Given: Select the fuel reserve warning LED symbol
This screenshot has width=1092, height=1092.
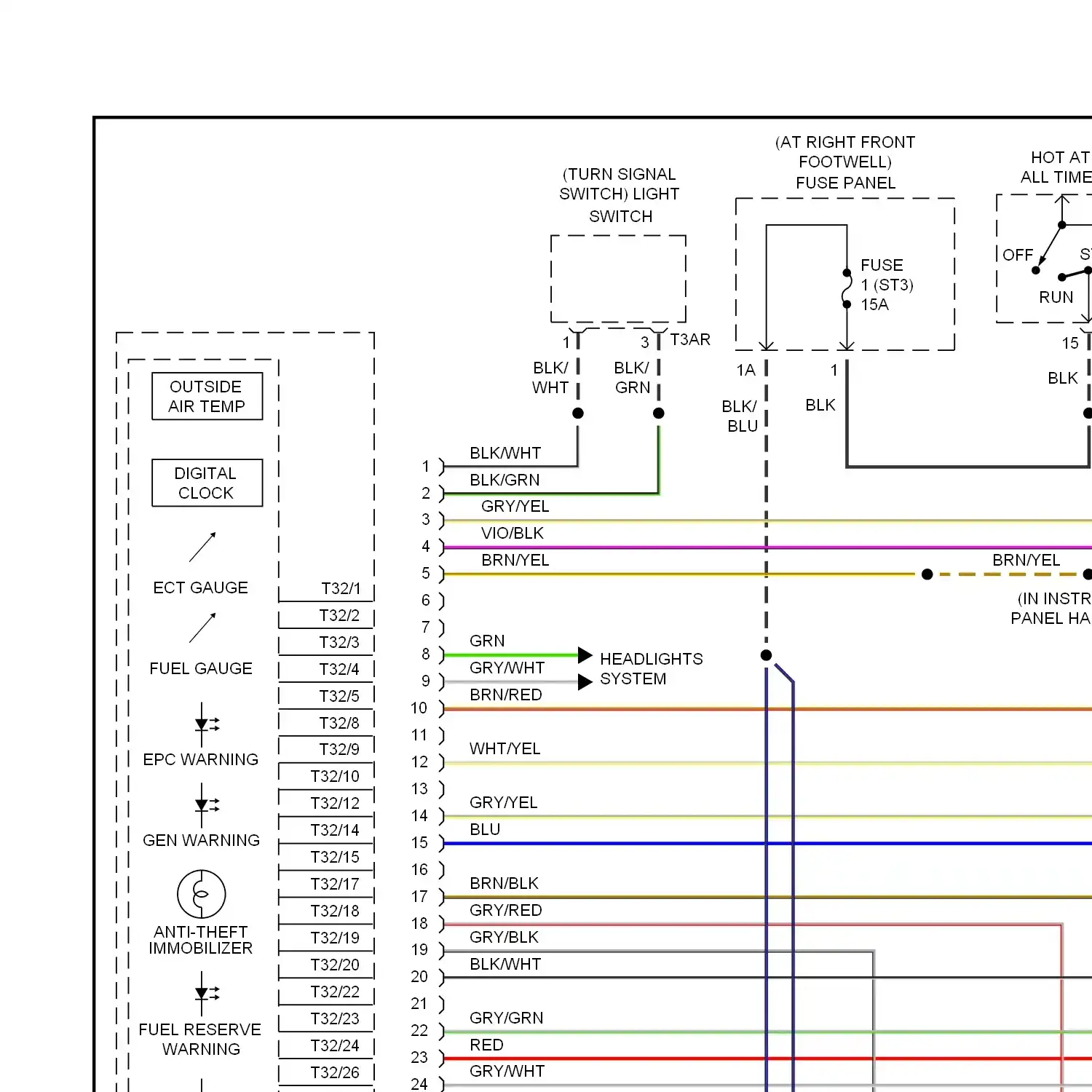Looking at the screenshot, I should [206, 994].
